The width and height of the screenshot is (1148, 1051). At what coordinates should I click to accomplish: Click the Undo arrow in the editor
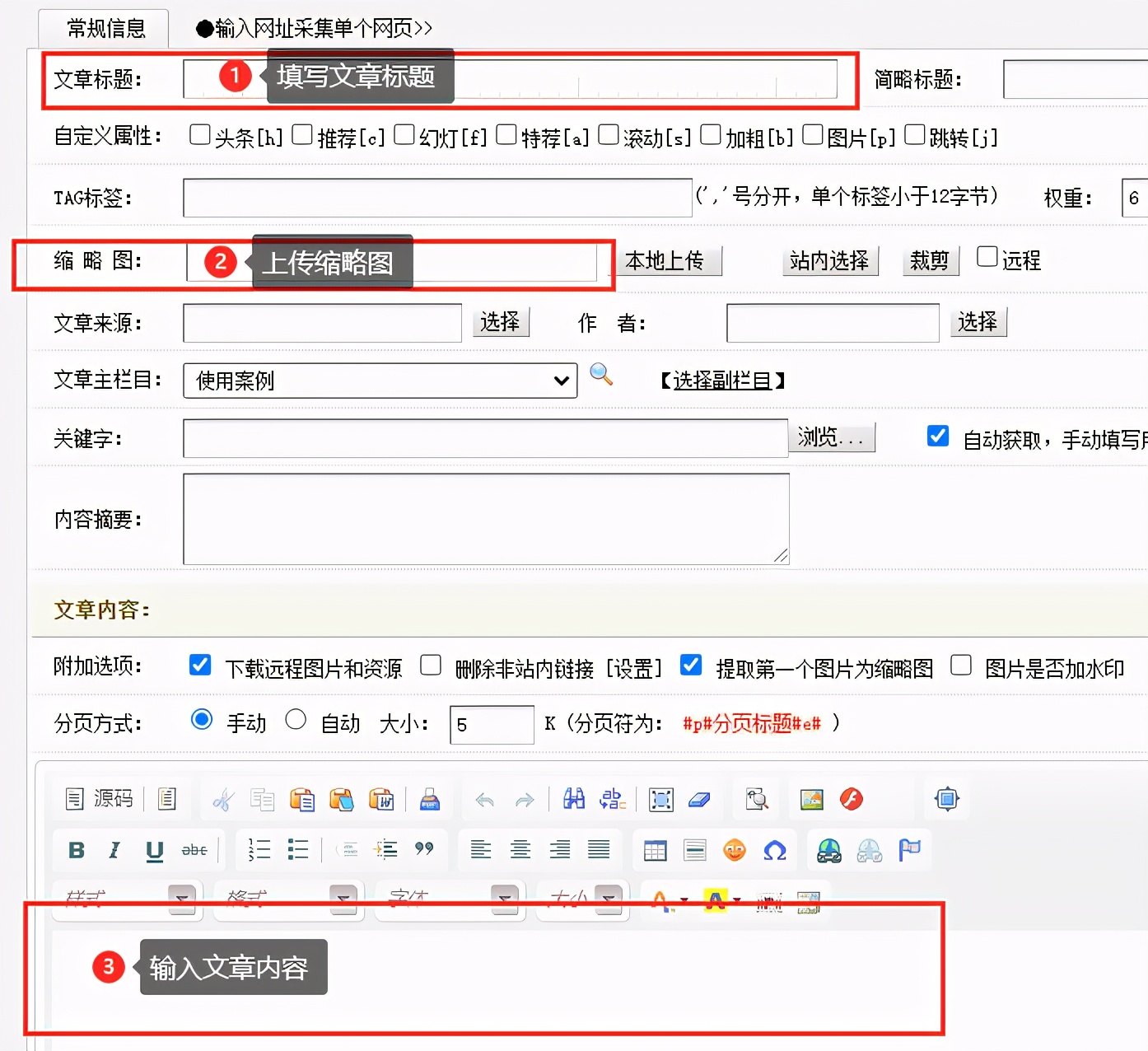tap(484, 799)
